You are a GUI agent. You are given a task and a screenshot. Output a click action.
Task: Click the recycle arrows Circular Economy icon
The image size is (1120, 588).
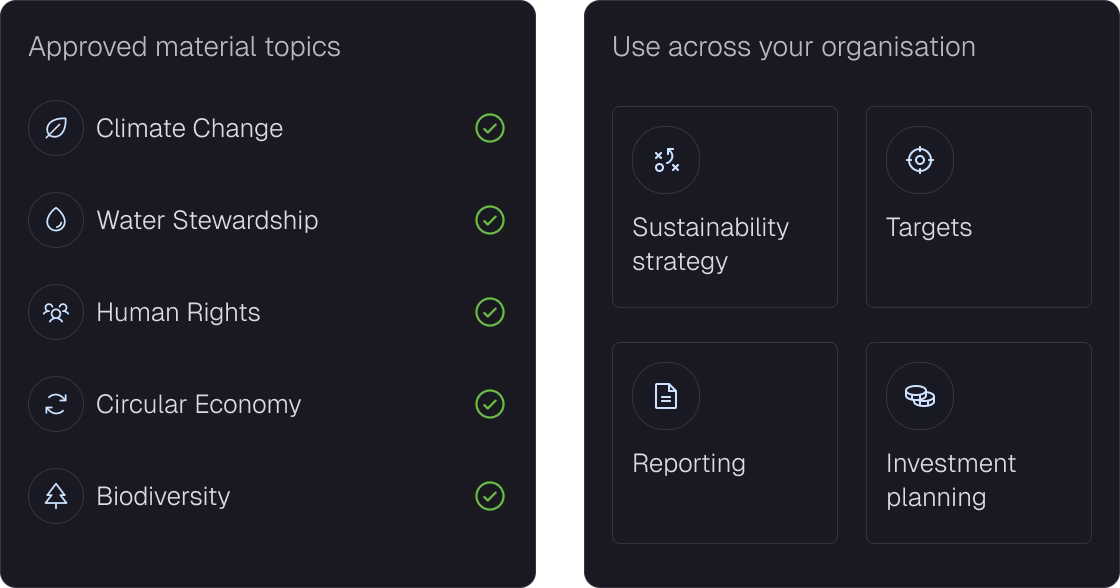56,404
